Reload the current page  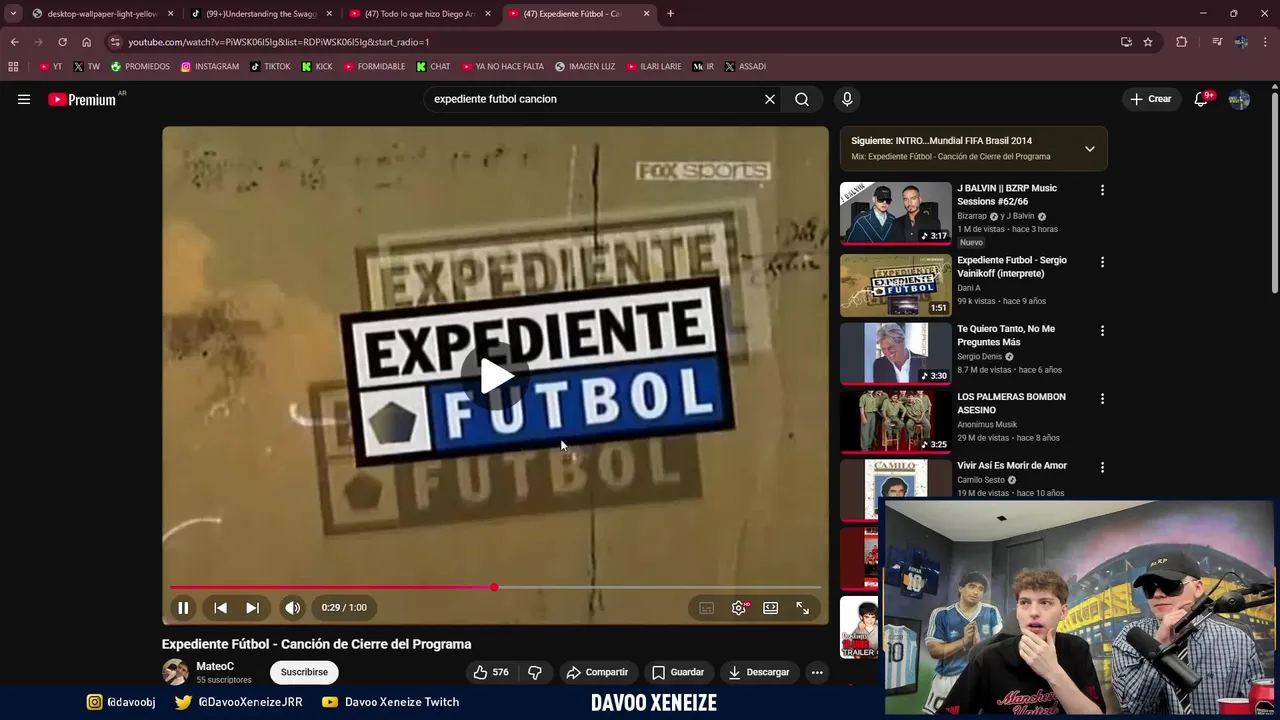pyautogui.click(x=62, y=42)
